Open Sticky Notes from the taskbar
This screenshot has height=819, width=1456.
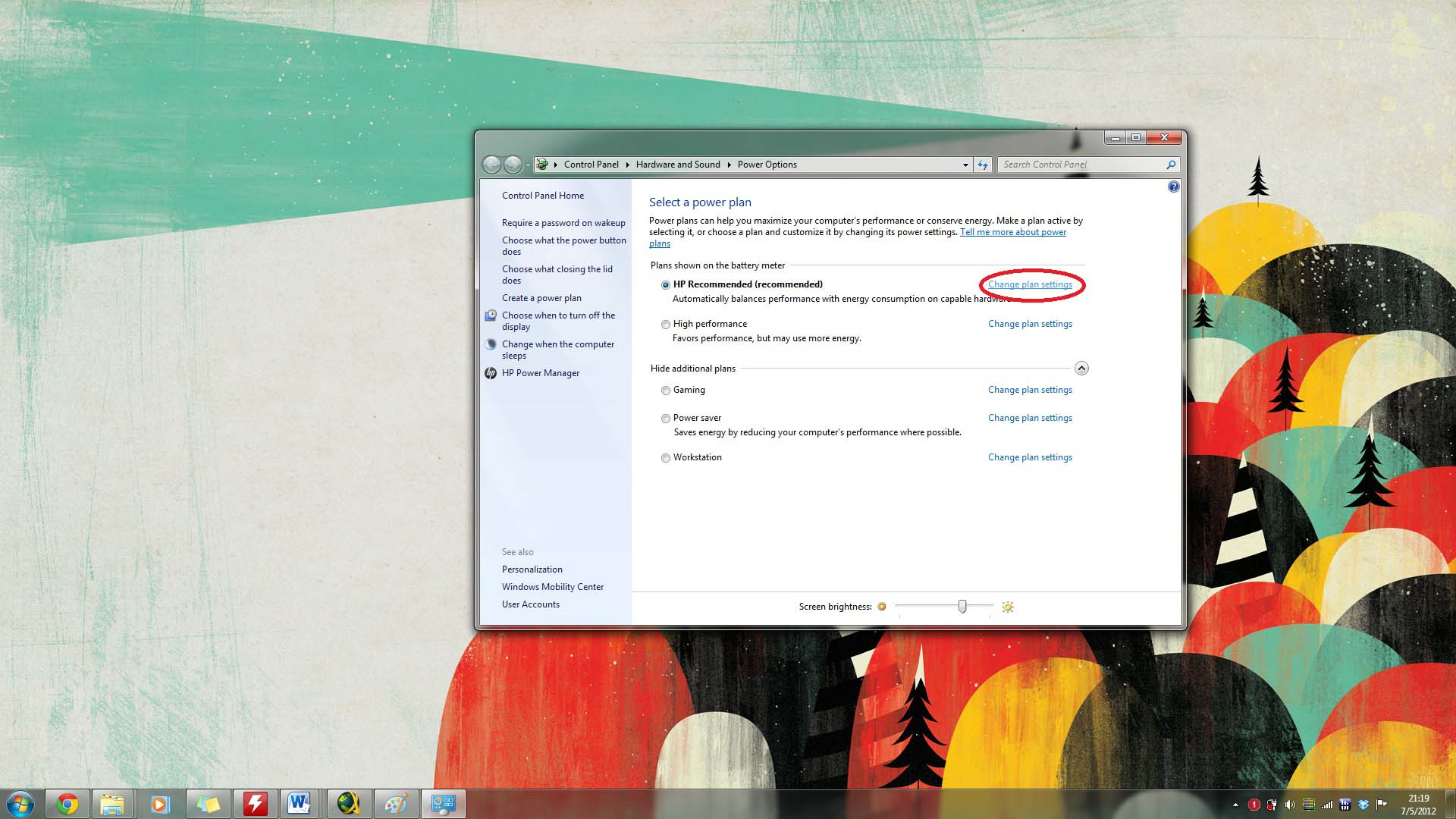[x=208, y=804]
